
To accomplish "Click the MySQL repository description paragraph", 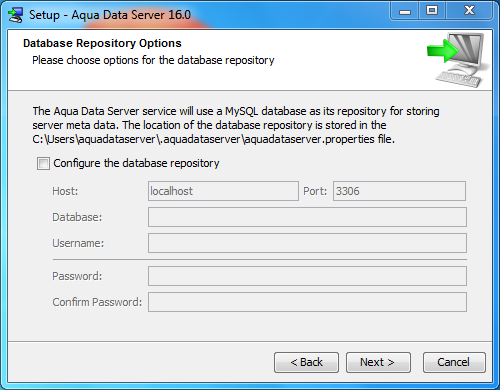I will tap(236, 125).
